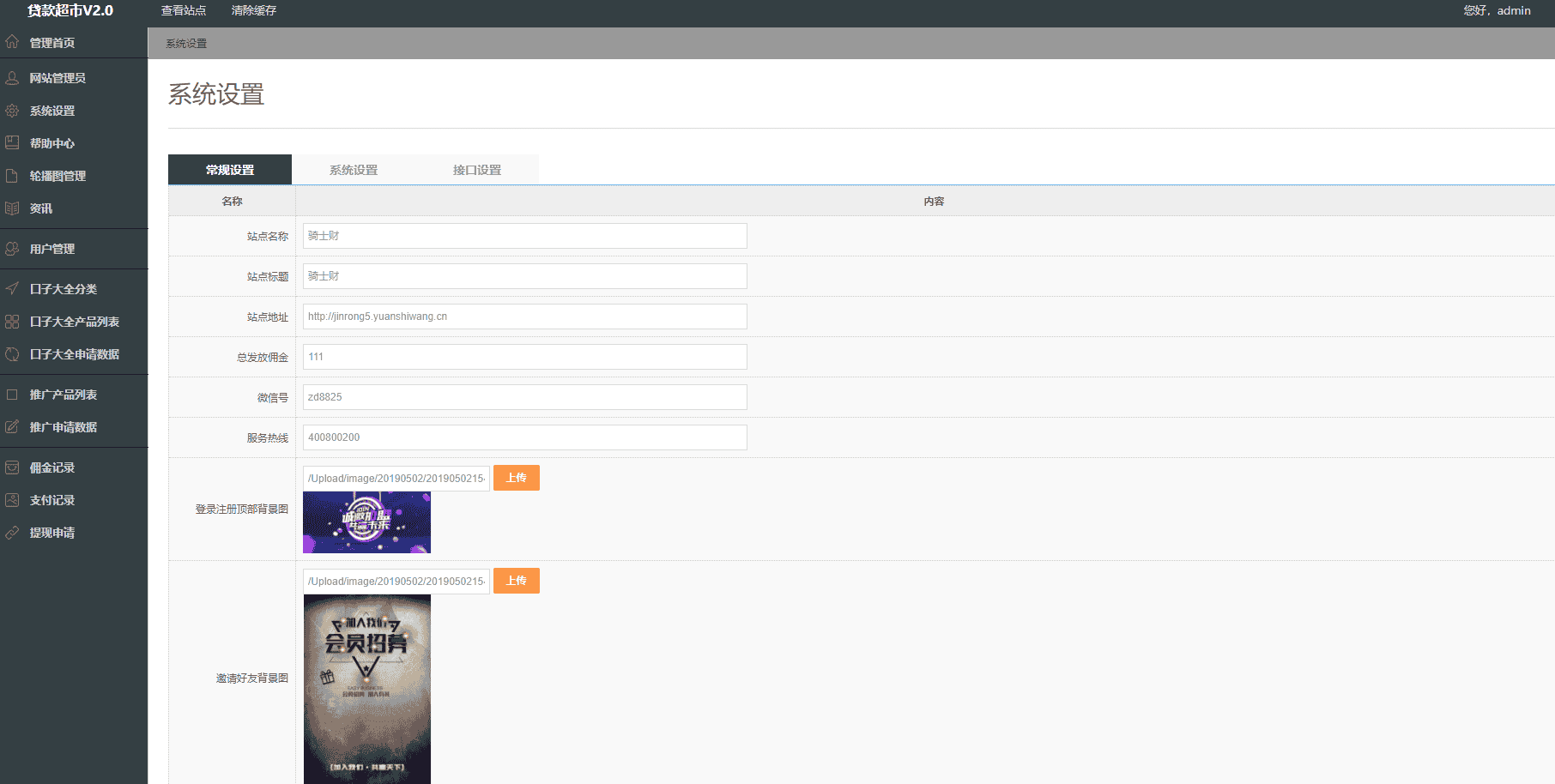Click the circular icon beside 口子大全申请数据
Image resolution: width=1555 pixels, height=784 pixels.
[12, 354]
